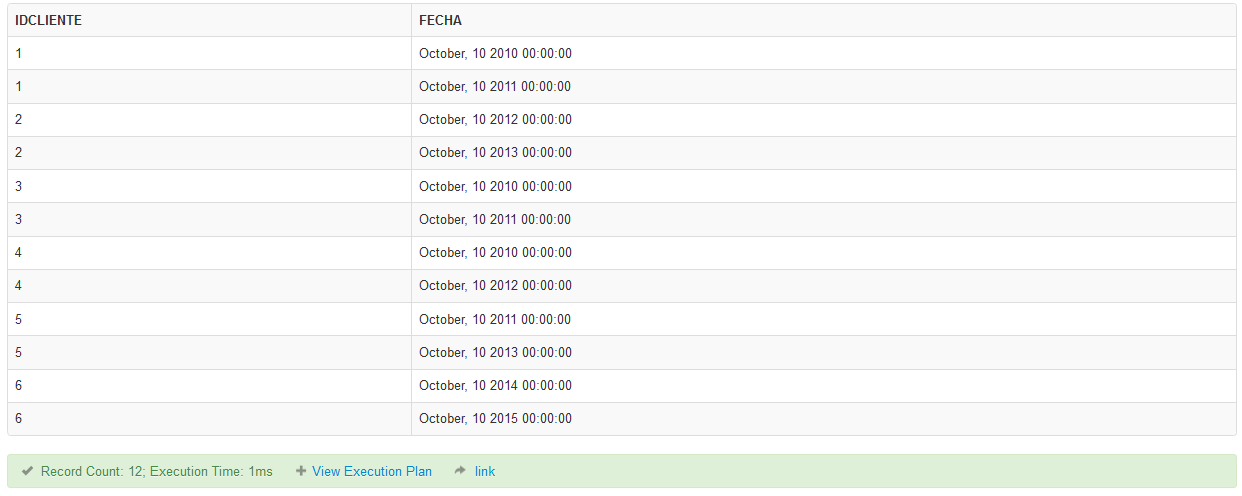Click the October, 10 2013 cell for client 2
This screenshot has width=1242, height=496.
pos(495,153)
